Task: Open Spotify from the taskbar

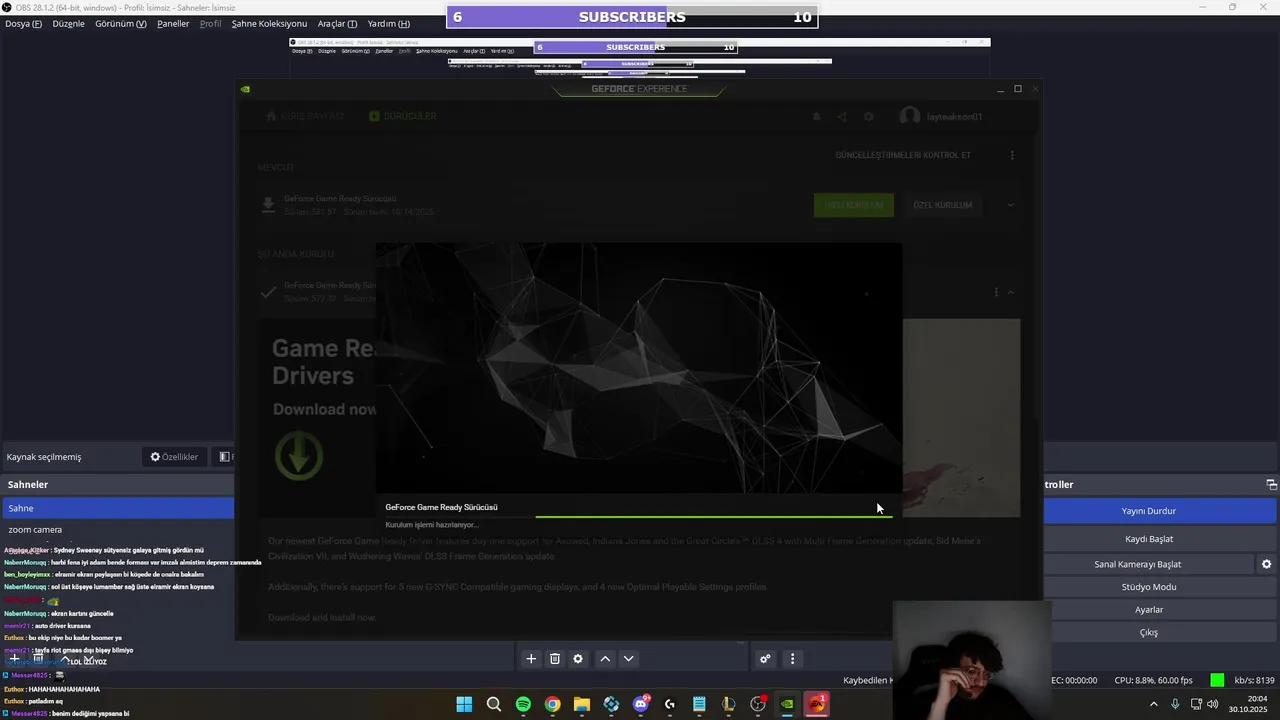Action: pos(523,704)
